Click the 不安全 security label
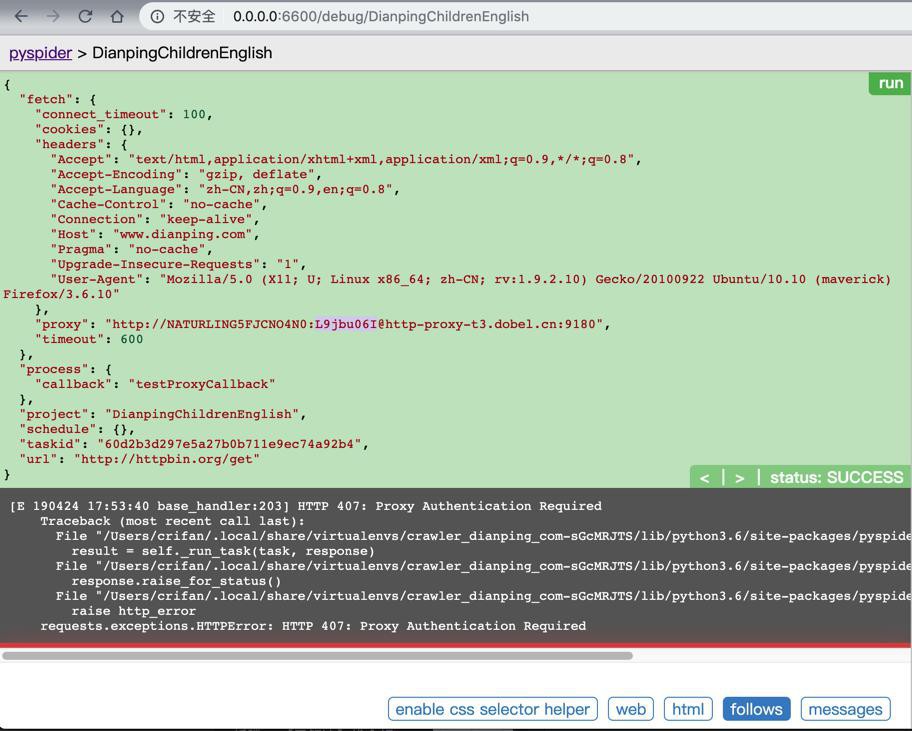 tap(194, 16)
